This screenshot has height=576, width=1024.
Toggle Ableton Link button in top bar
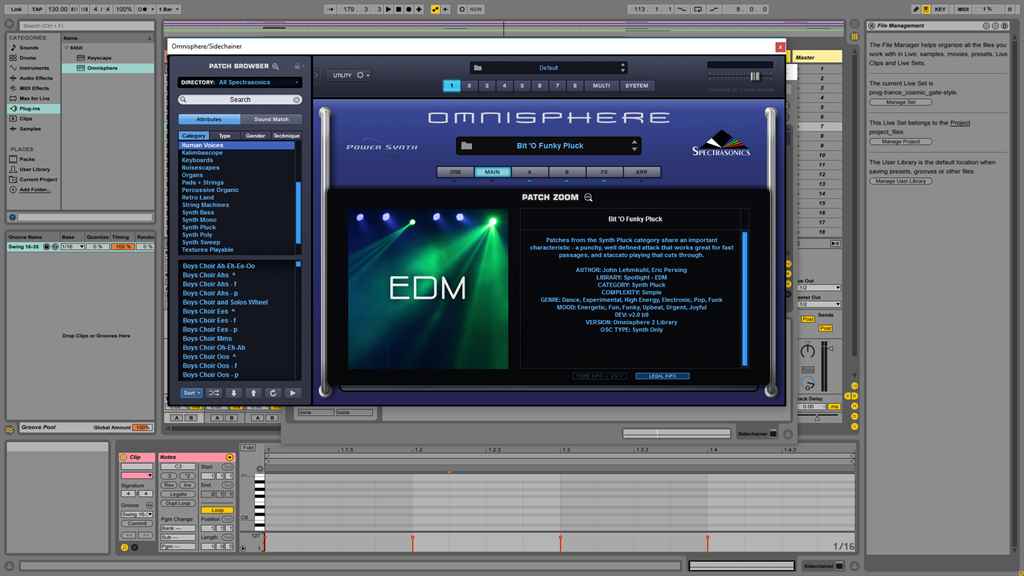click(x=16, y=10)
